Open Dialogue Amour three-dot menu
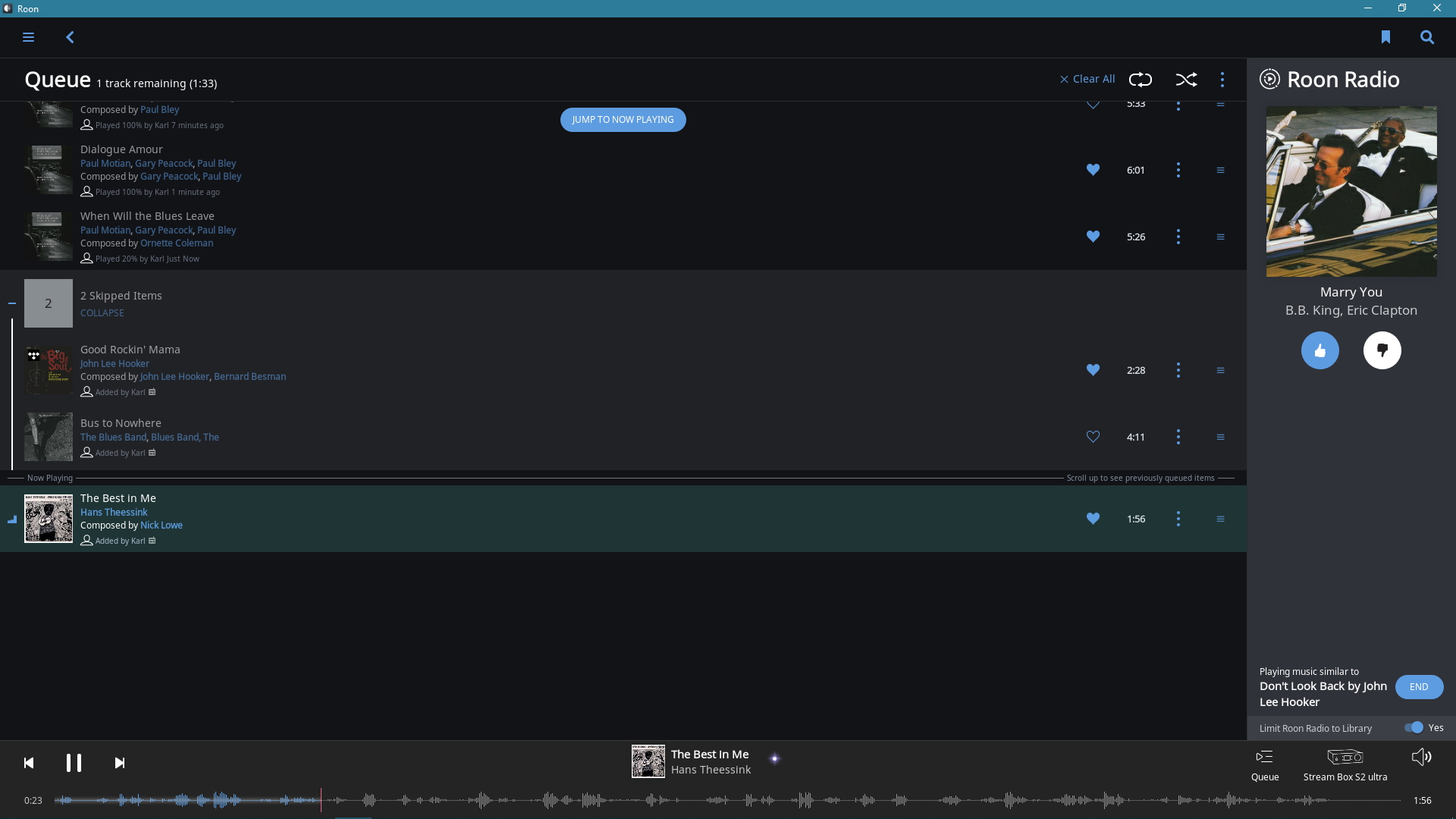 [x=1178, y=170]
